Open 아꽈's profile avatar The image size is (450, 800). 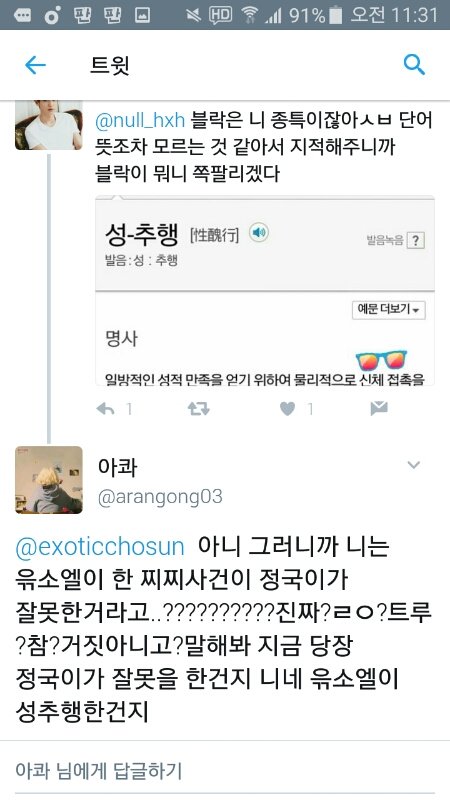48,480
